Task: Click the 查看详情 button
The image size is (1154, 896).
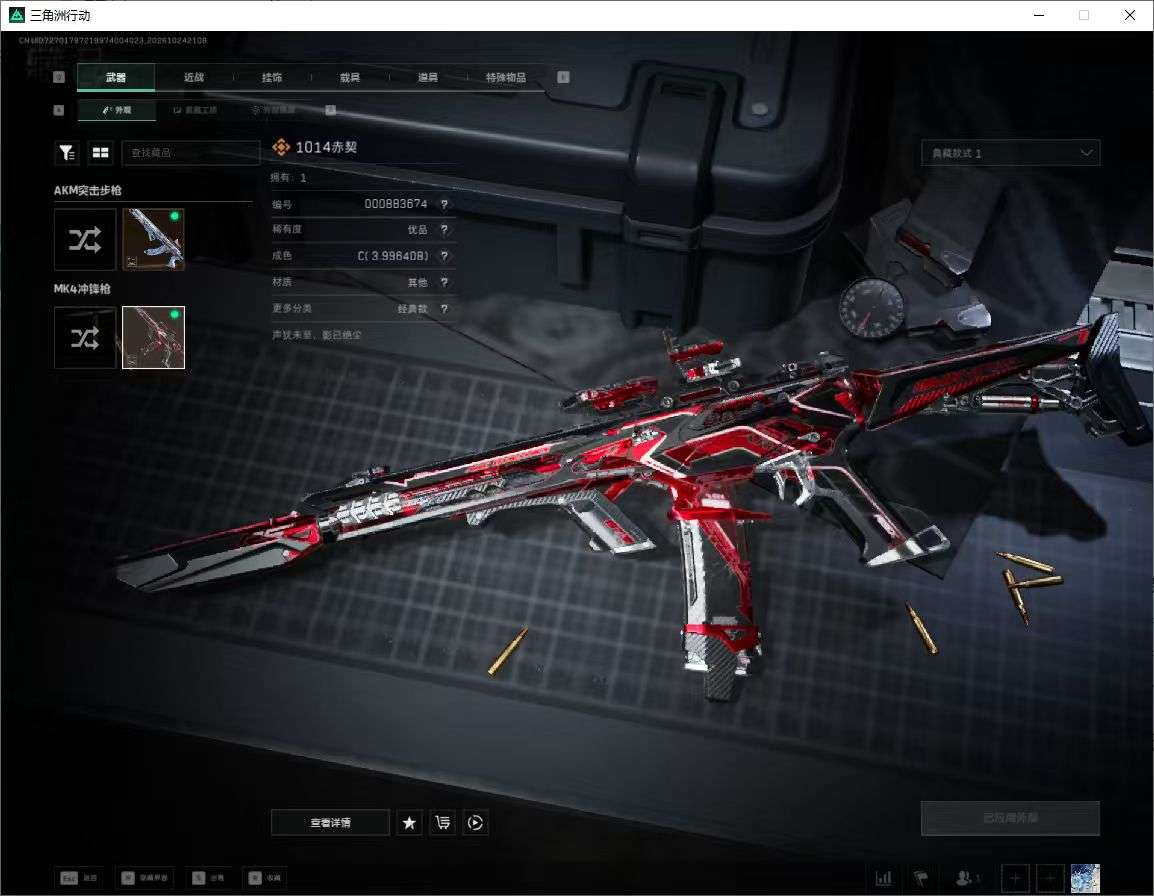Action: tap(330, 822)
